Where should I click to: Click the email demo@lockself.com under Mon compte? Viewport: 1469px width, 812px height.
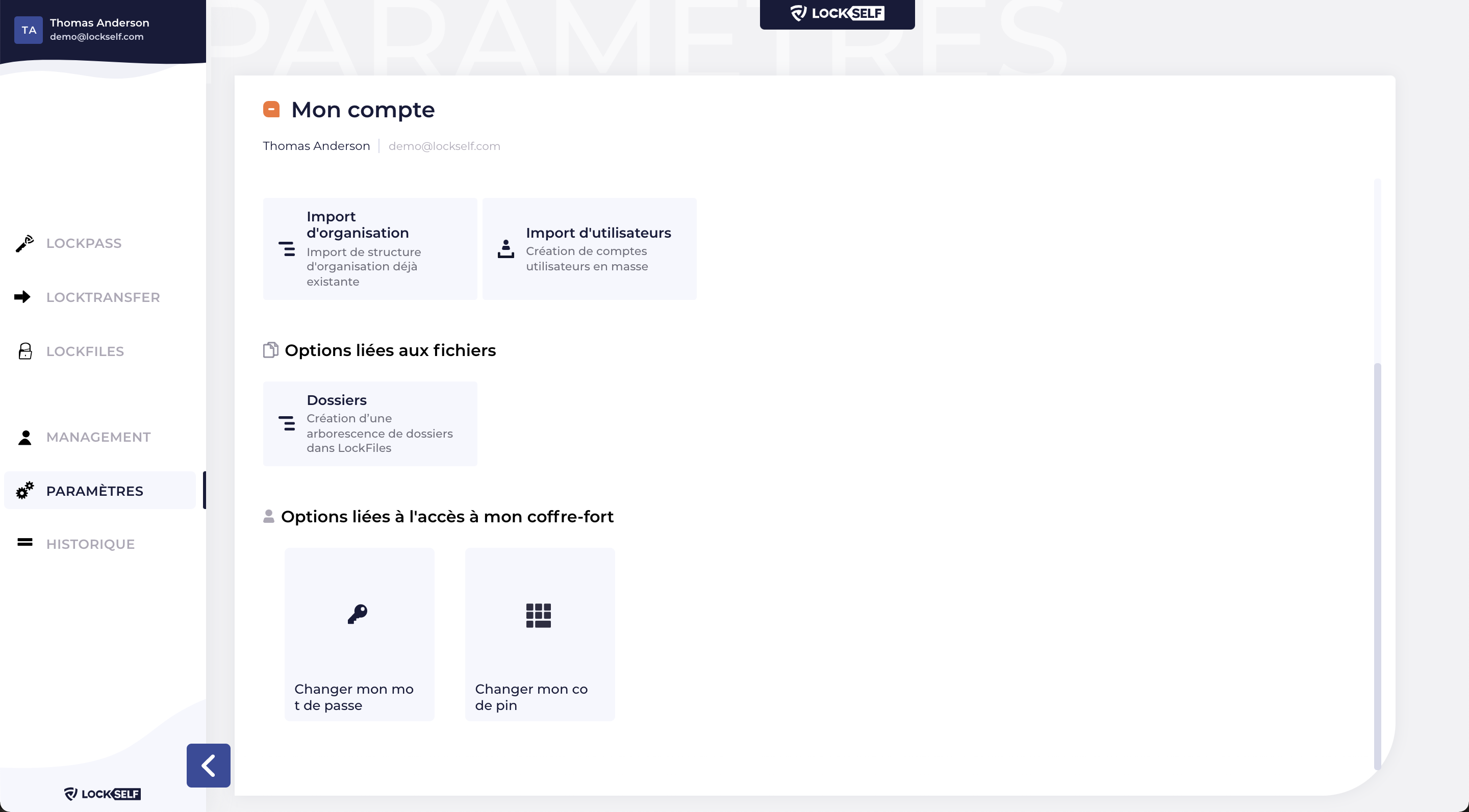point(444,146)
